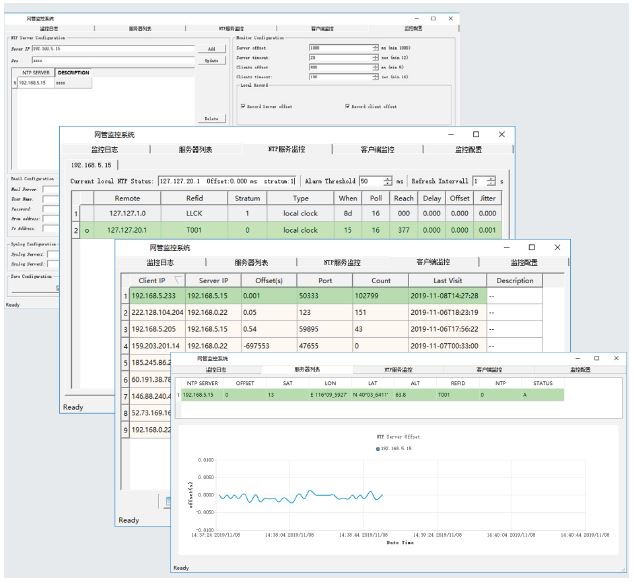Screen dimensions: 634x583
Task: Adjust the Server offset spinner arrows
Action: coord(376,47)
